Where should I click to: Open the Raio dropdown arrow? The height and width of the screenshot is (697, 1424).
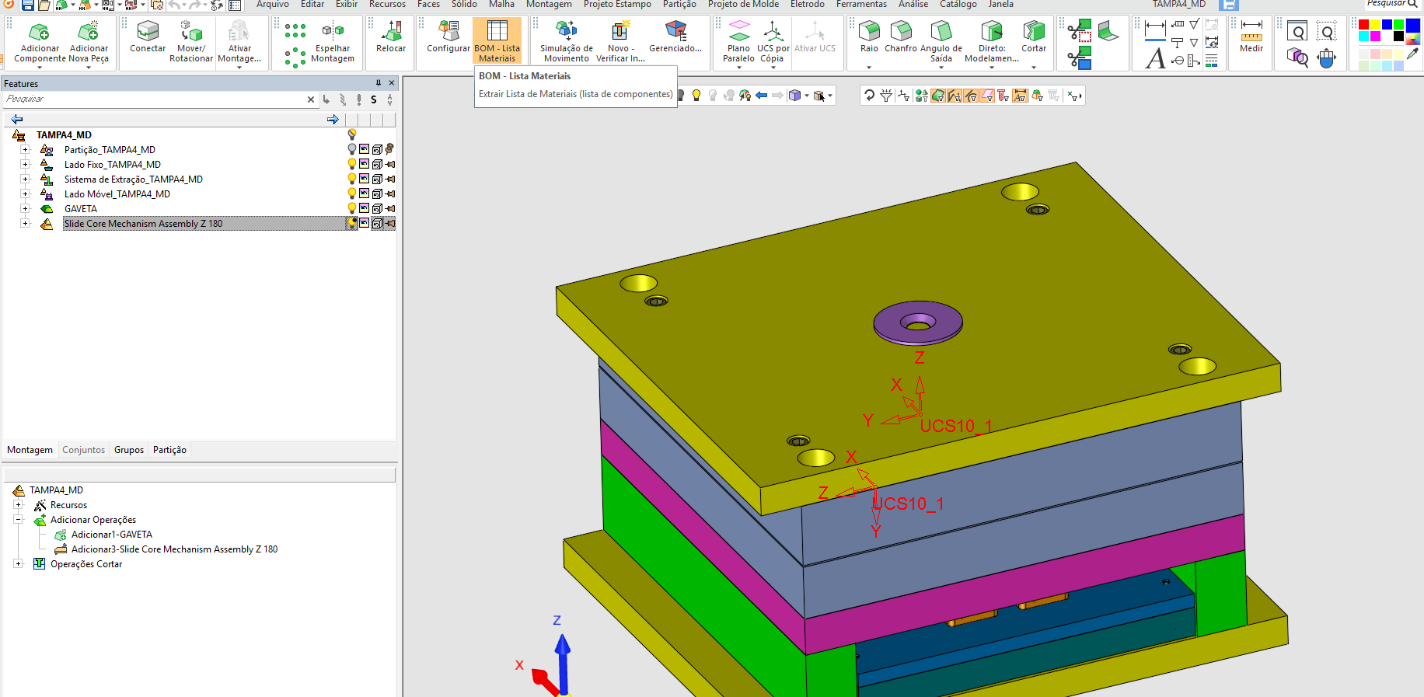(x=869, y=67)
